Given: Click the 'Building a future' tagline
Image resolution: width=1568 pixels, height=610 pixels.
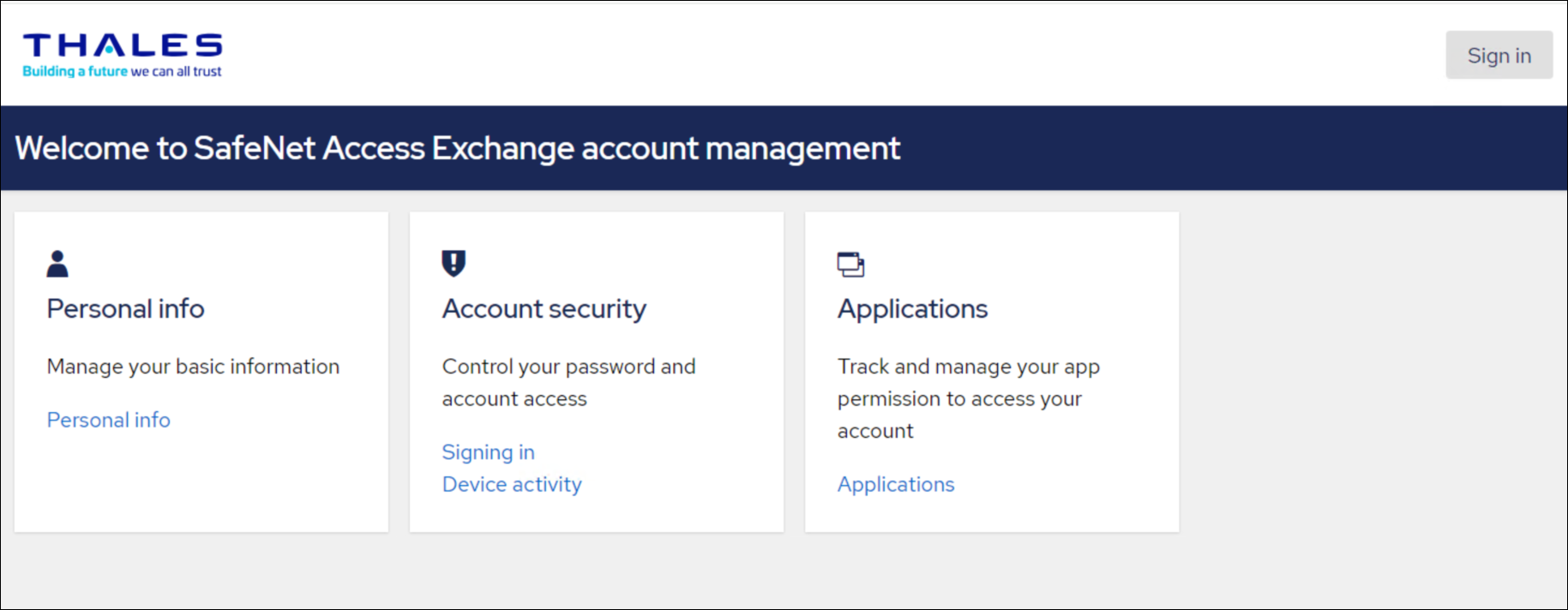Looking at the screenshot, I should [x=122, y=72].
